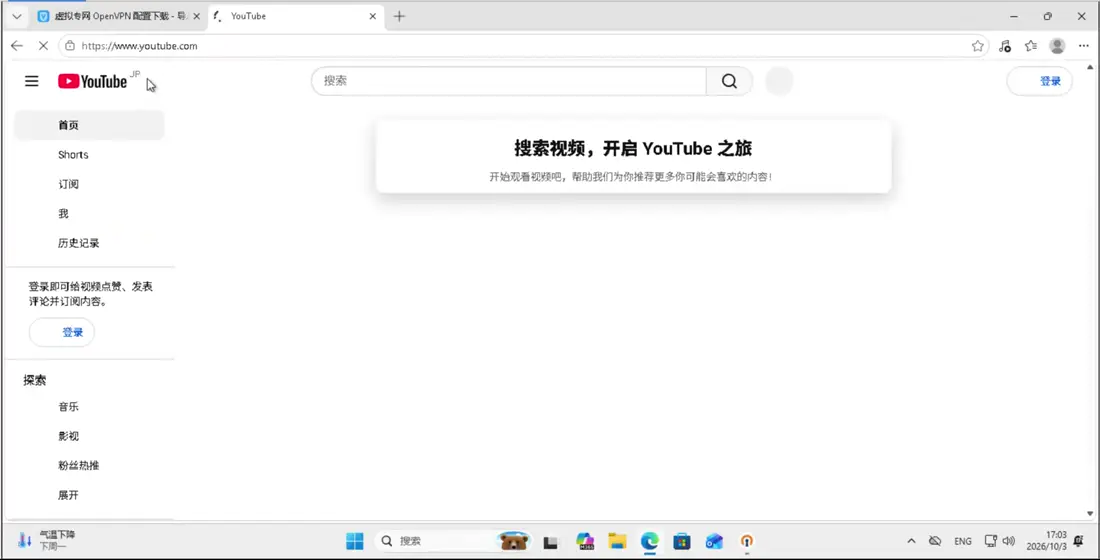Open the volume speaker tray icon
This screenshot has width=1100, height=560.
[1009, 541]
